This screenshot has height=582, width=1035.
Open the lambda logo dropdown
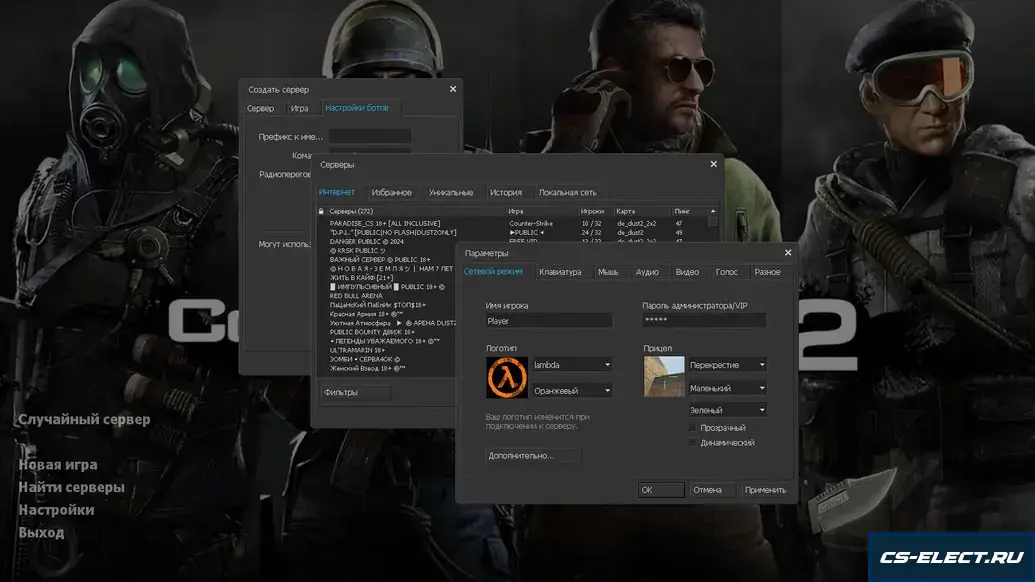pyautogui.click(x=572, y=365)
